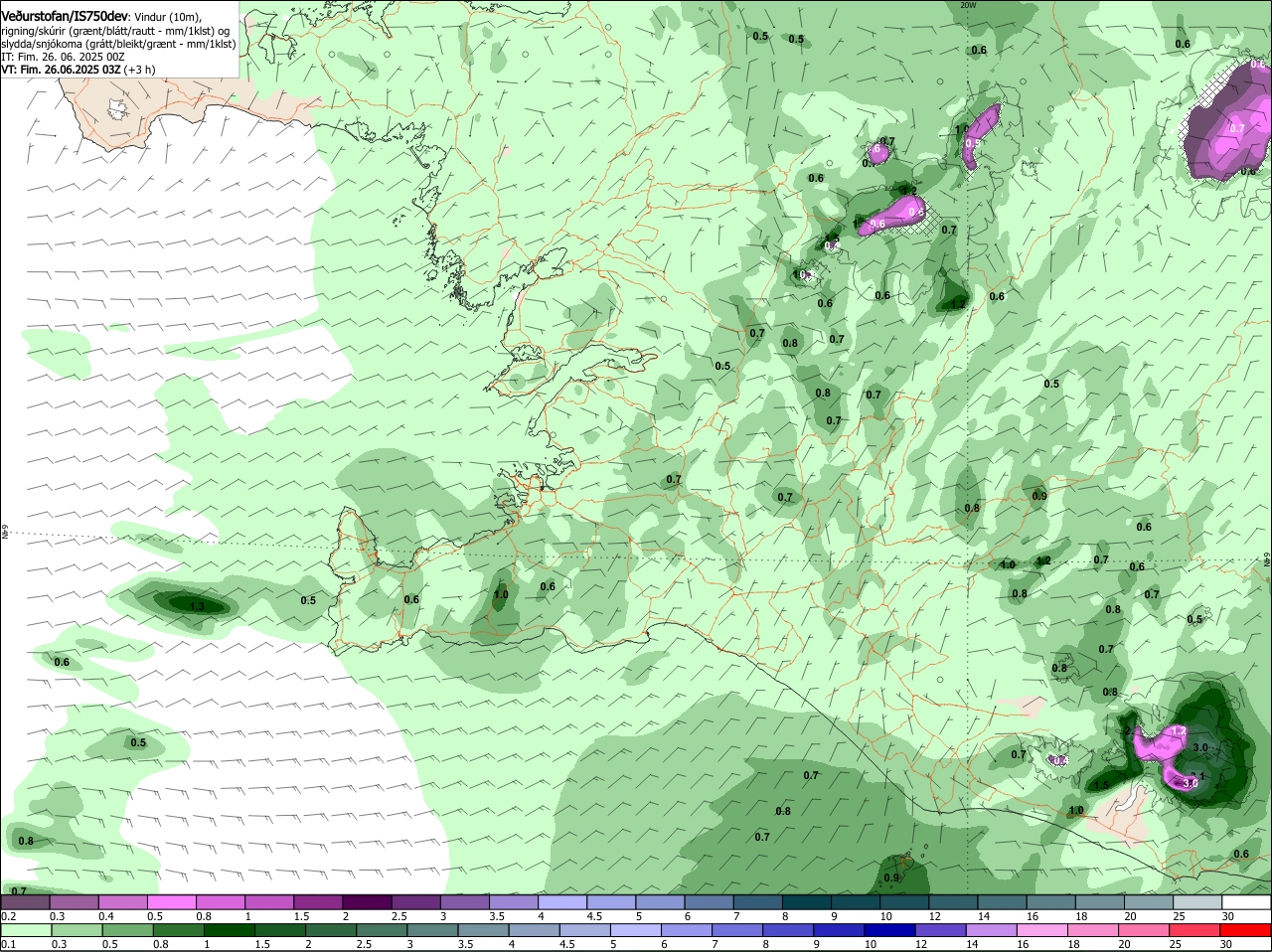Select snow legend swatch between 12 and 14
This screenshot has width=1272, height=952.
[x=954, y=902]
